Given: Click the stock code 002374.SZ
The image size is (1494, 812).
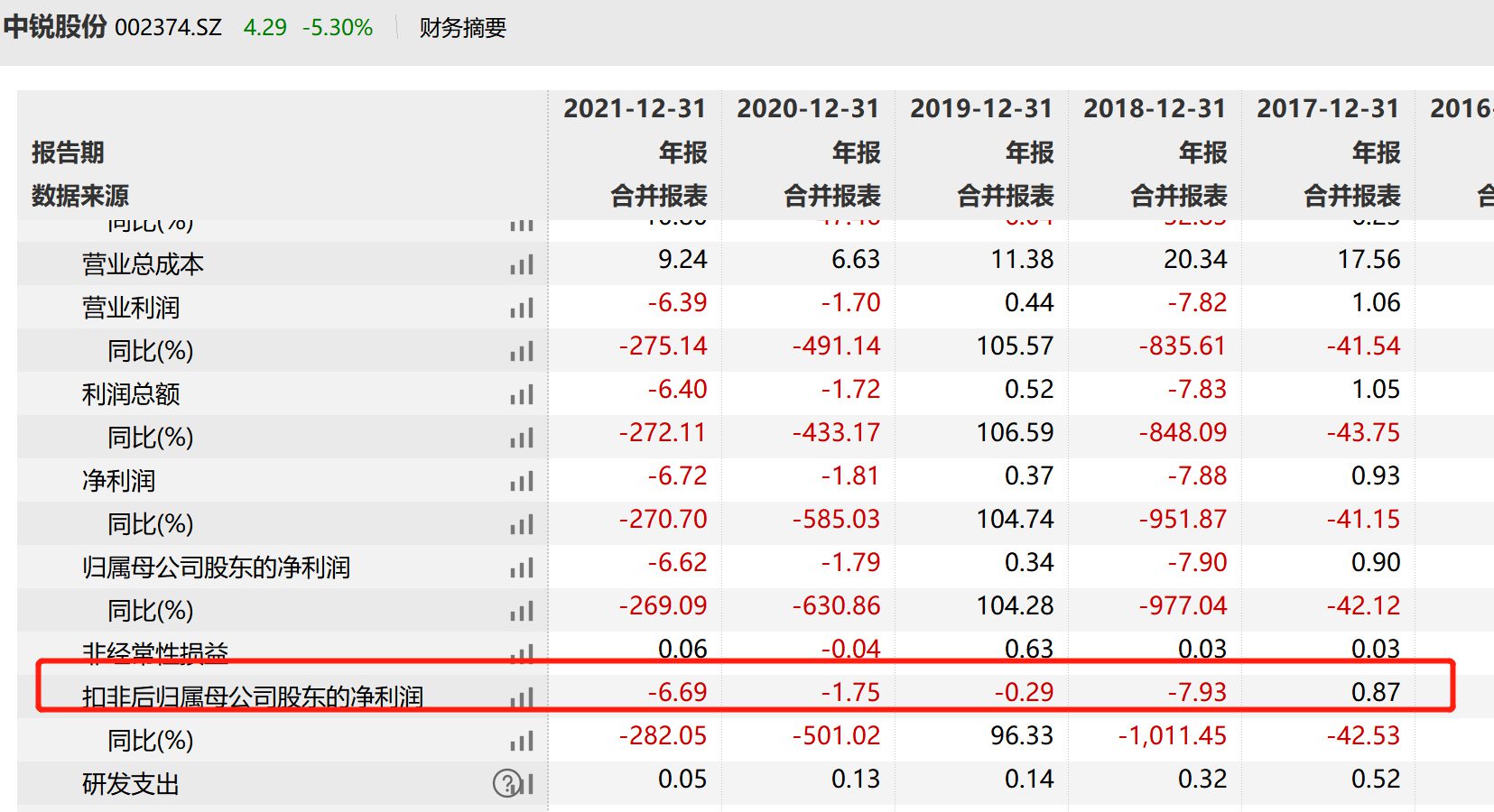Looking at the screenshot, I should pos(169,28).
